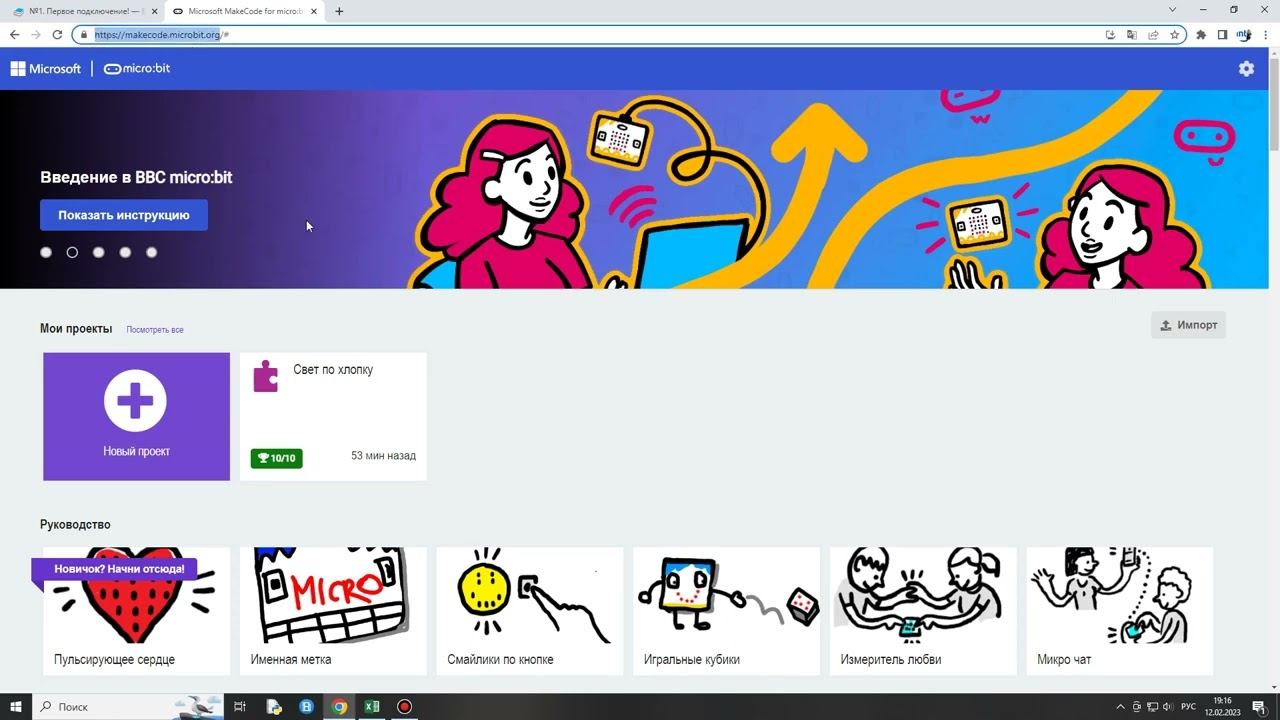
Task: Open Именная метка tutorial
Action: click(333, 611)
